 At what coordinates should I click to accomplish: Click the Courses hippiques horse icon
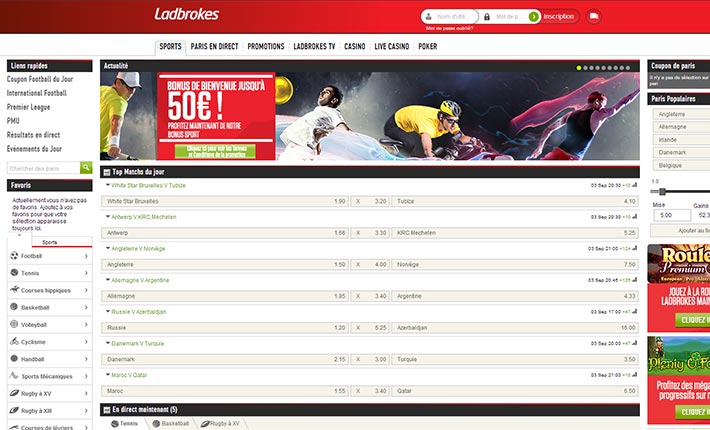pyautogui.click(x=14, y=290)
